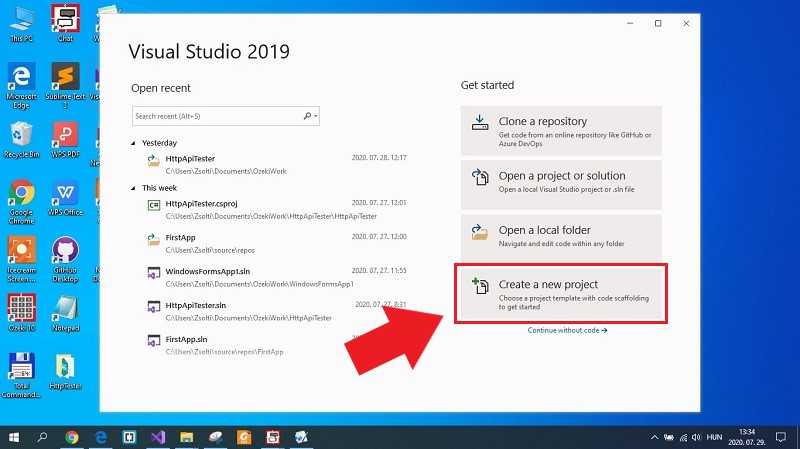Launch Chrome from the taskbar
Image resolution: width=800 pixels, height=449 pixels.
pos(72,437)
